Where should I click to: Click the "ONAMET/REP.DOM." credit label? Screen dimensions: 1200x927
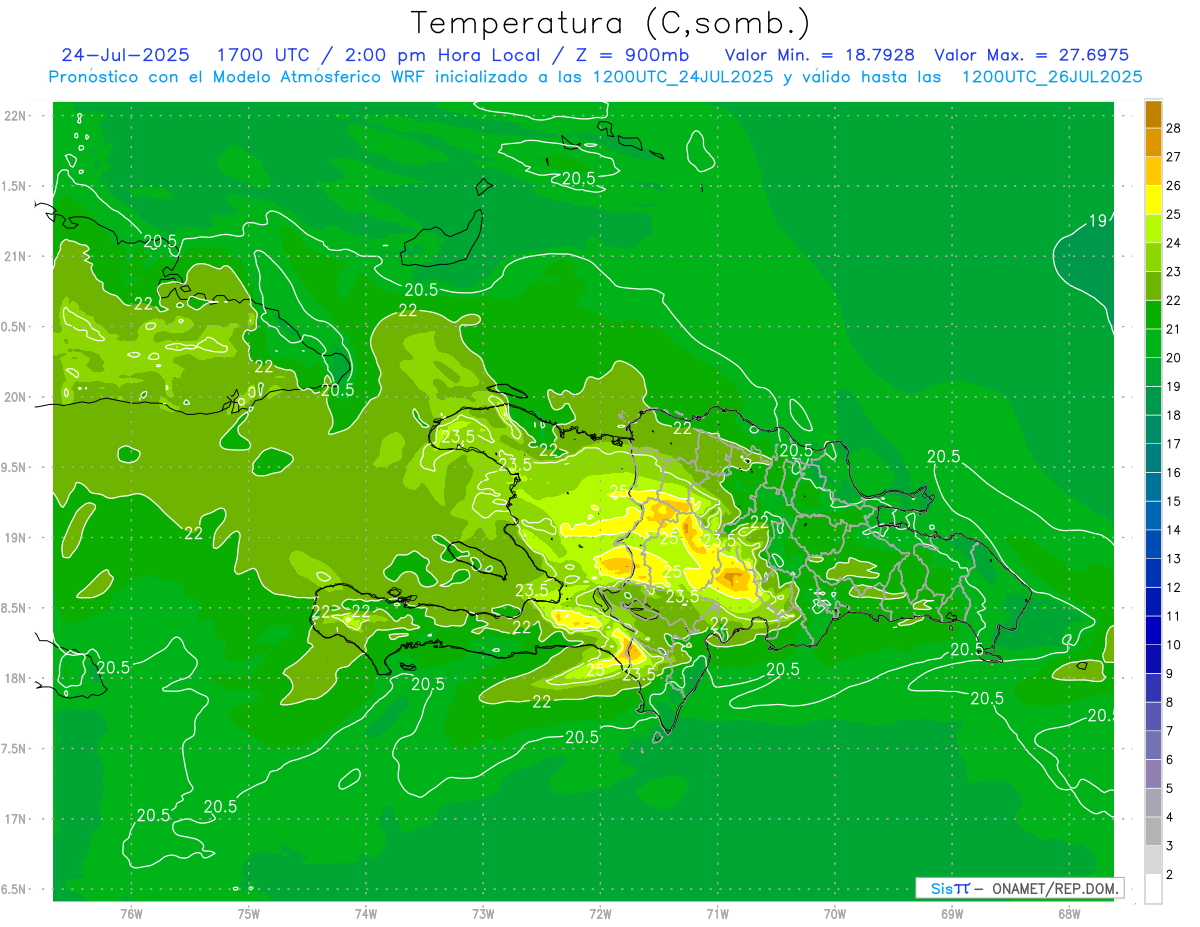coord(1055,888)
